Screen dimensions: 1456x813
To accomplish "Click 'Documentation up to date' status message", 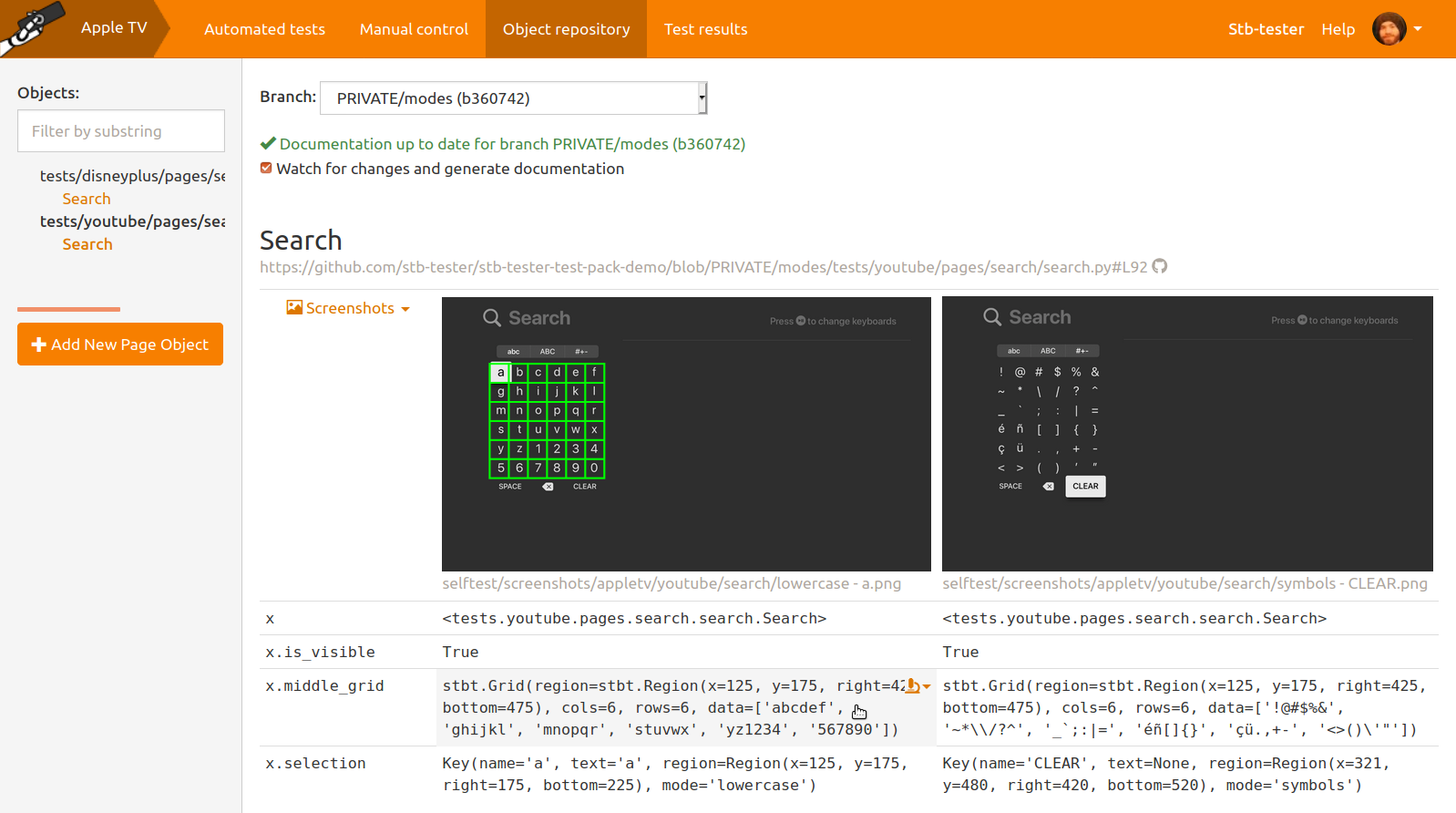I will pos(512,144).
